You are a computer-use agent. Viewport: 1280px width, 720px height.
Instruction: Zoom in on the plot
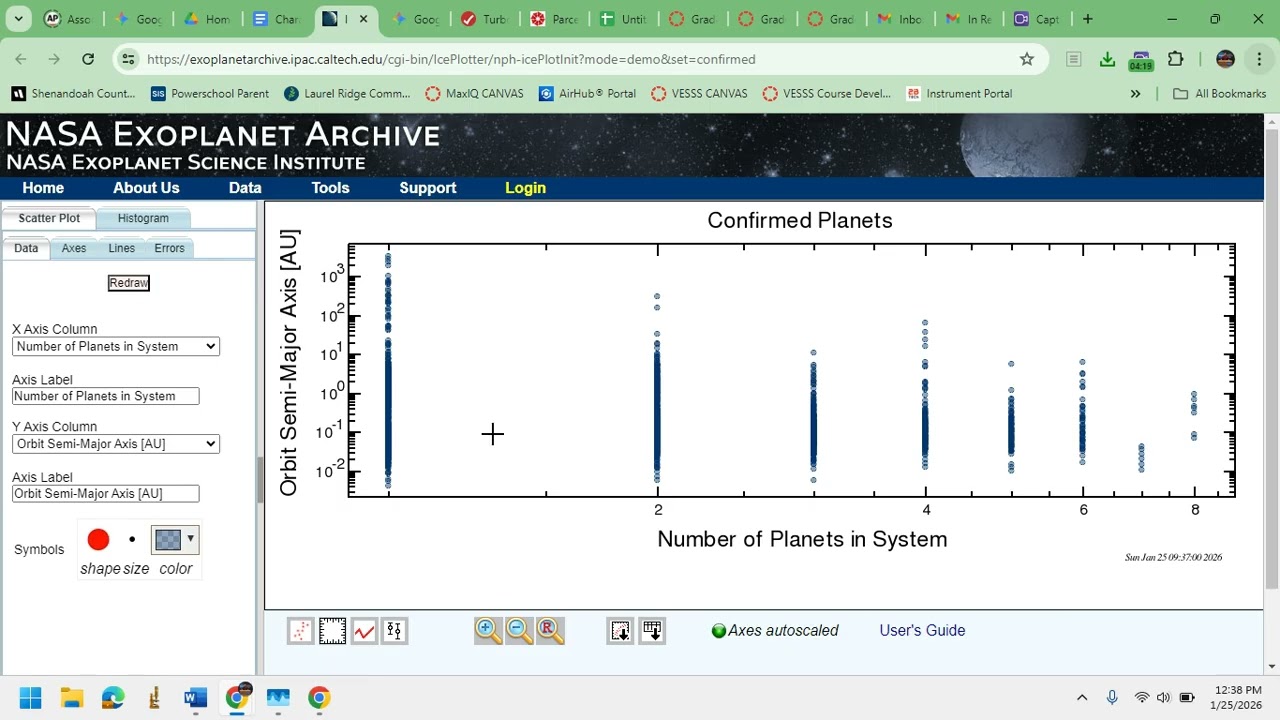click(488, 631)
